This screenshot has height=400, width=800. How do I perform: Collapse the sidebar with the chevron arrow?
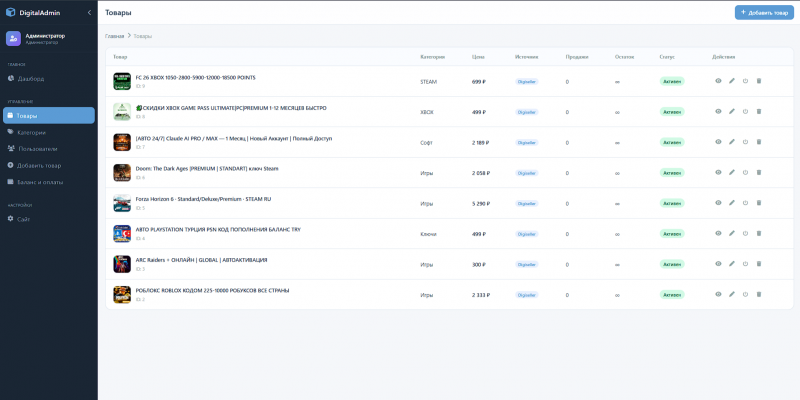point(89,12)
